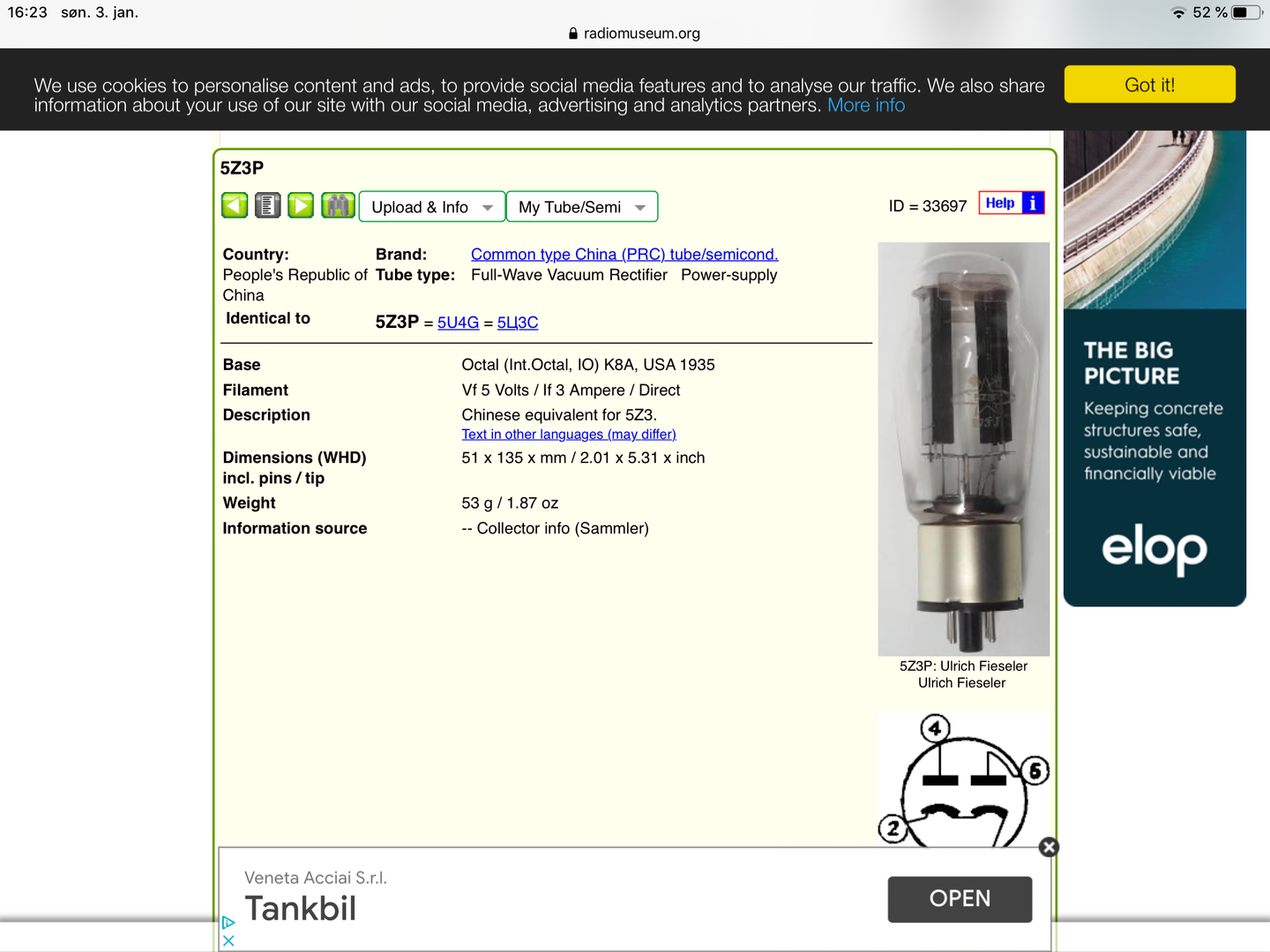Go to previous tube with green left arrow
Screen dimensions: 1270x952
tap(235, 205)
